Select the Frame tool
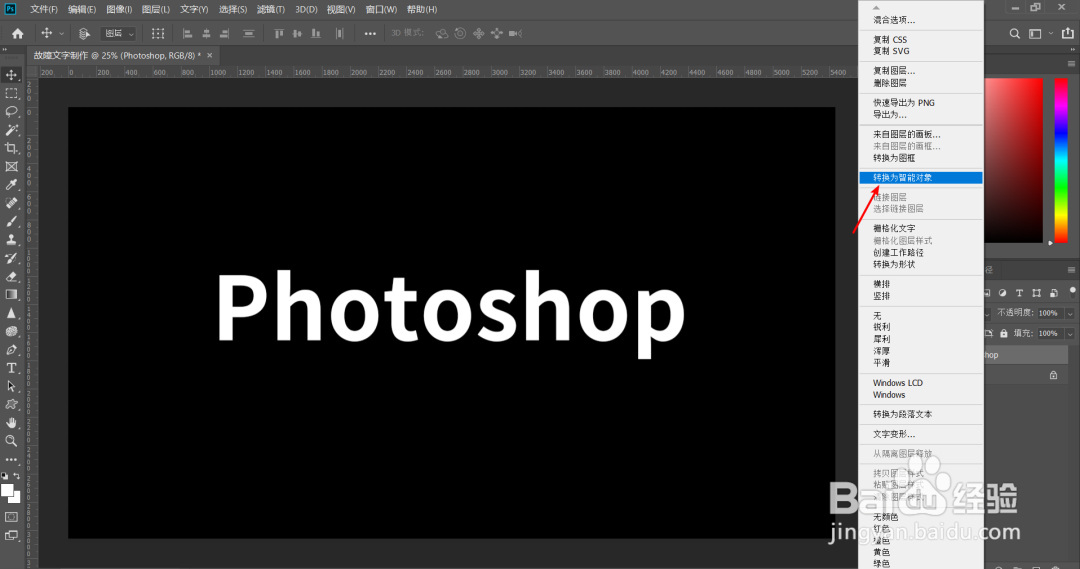 [12, 167]
